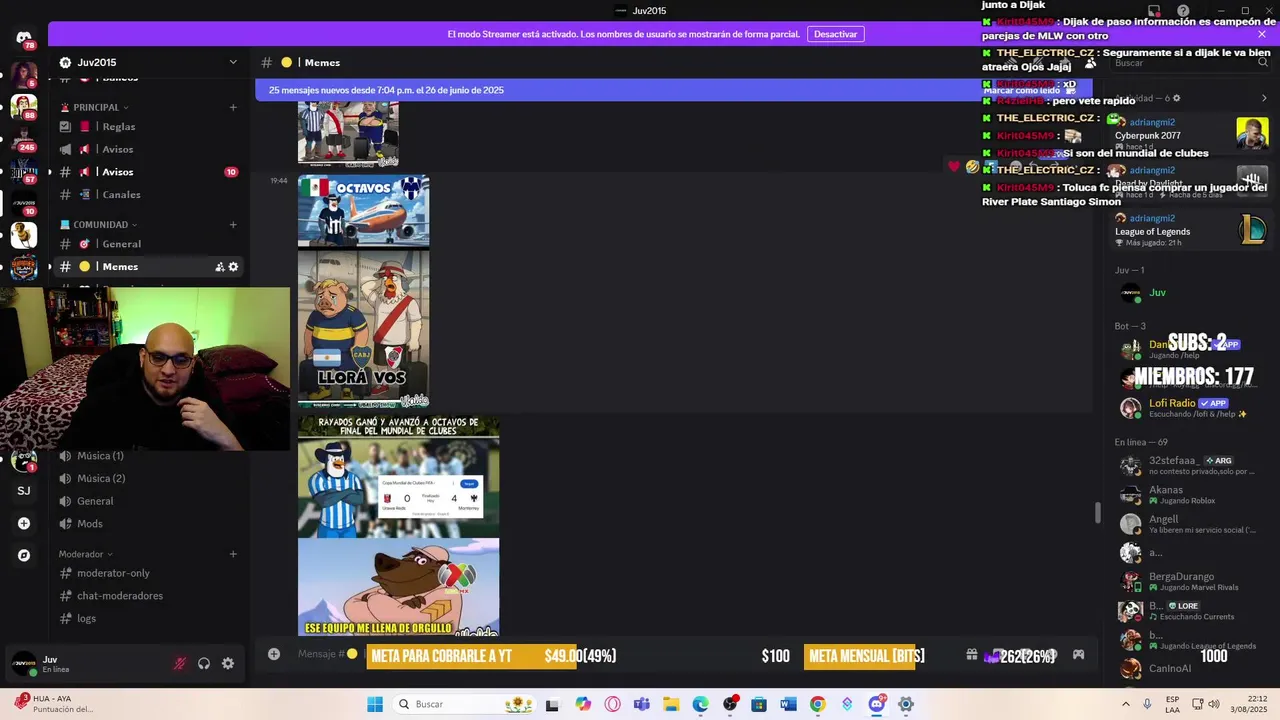The height and width of the screenshot is (720, 1280).
Task: Open the apps controller icon in message bar
Action: (x=1078, y=655)
